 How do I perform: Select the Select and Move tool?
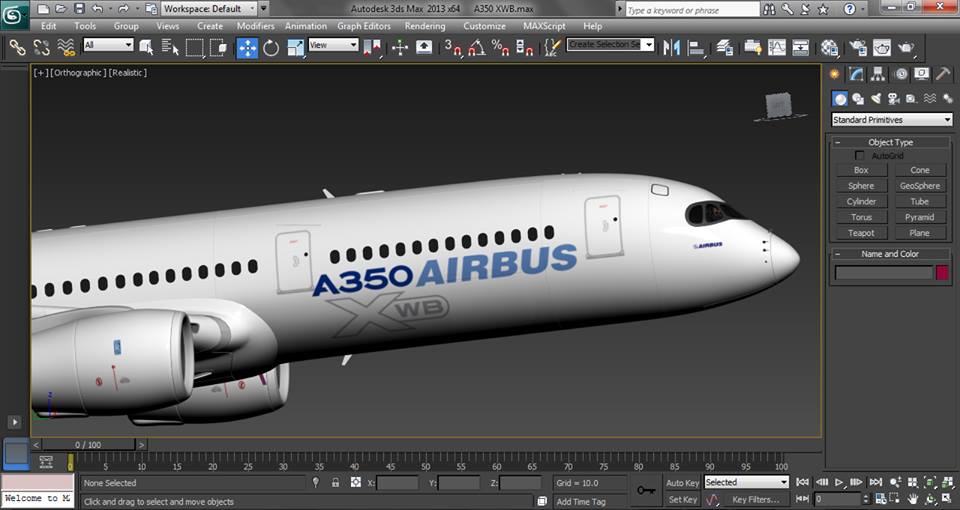[x=247, y=47]
